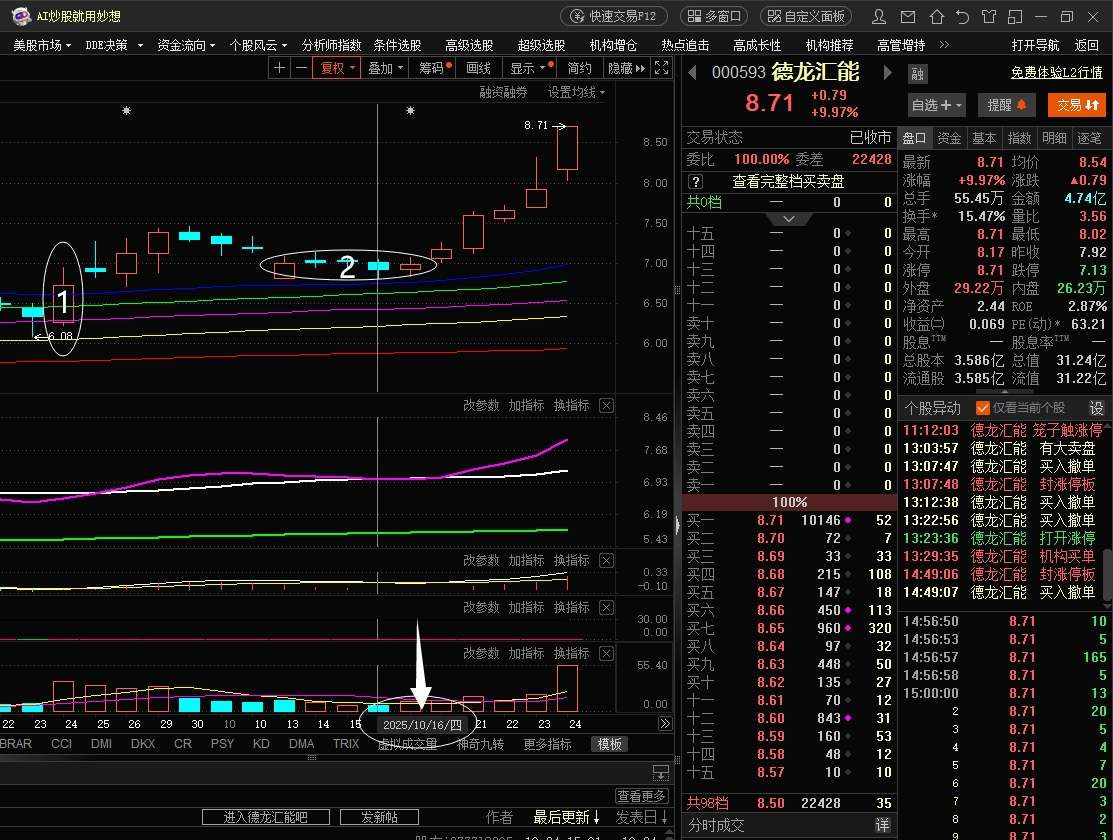Select 条件选股 menu item

point(398,45)
